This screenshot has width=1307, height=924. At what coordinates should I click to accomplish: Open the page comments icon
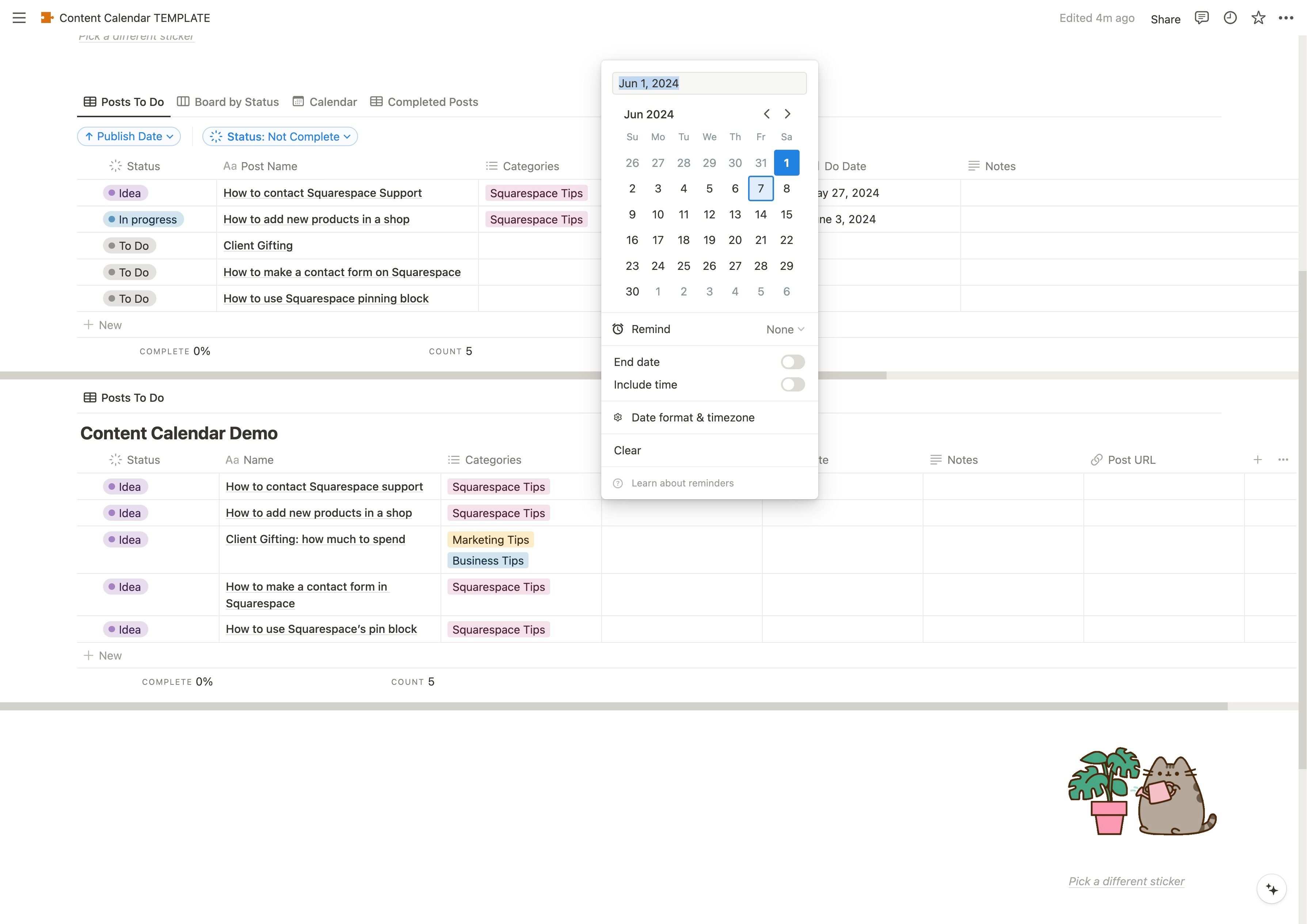1201,18
